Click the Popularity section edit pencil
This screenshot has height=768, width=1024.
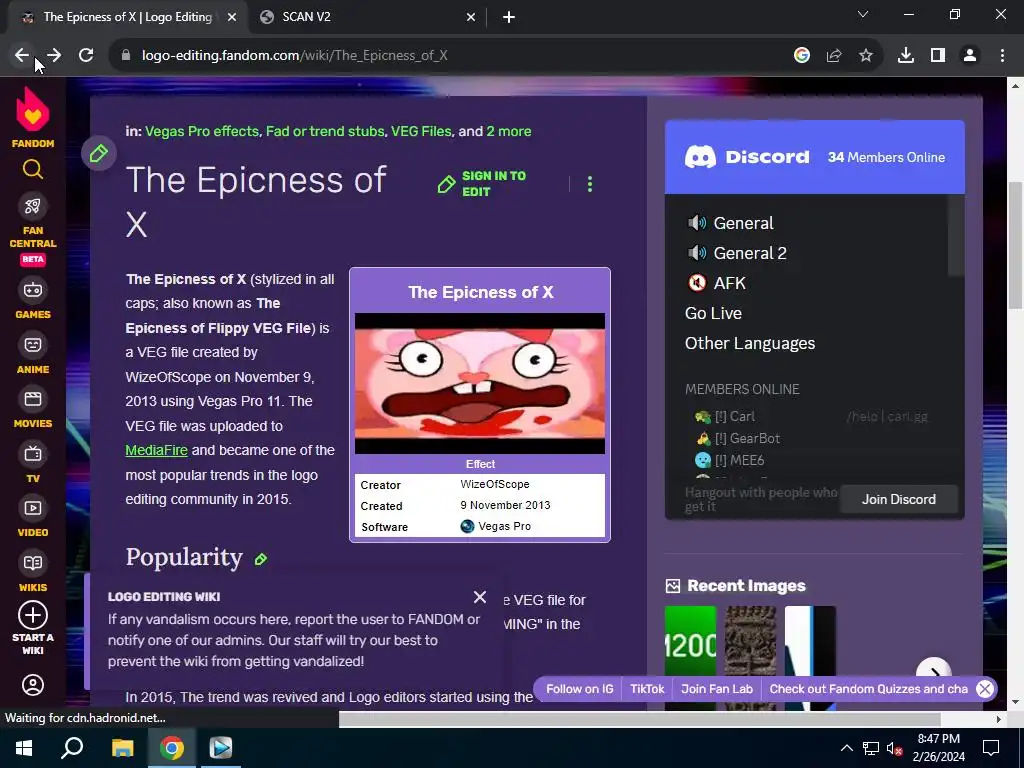coord(261,559)
